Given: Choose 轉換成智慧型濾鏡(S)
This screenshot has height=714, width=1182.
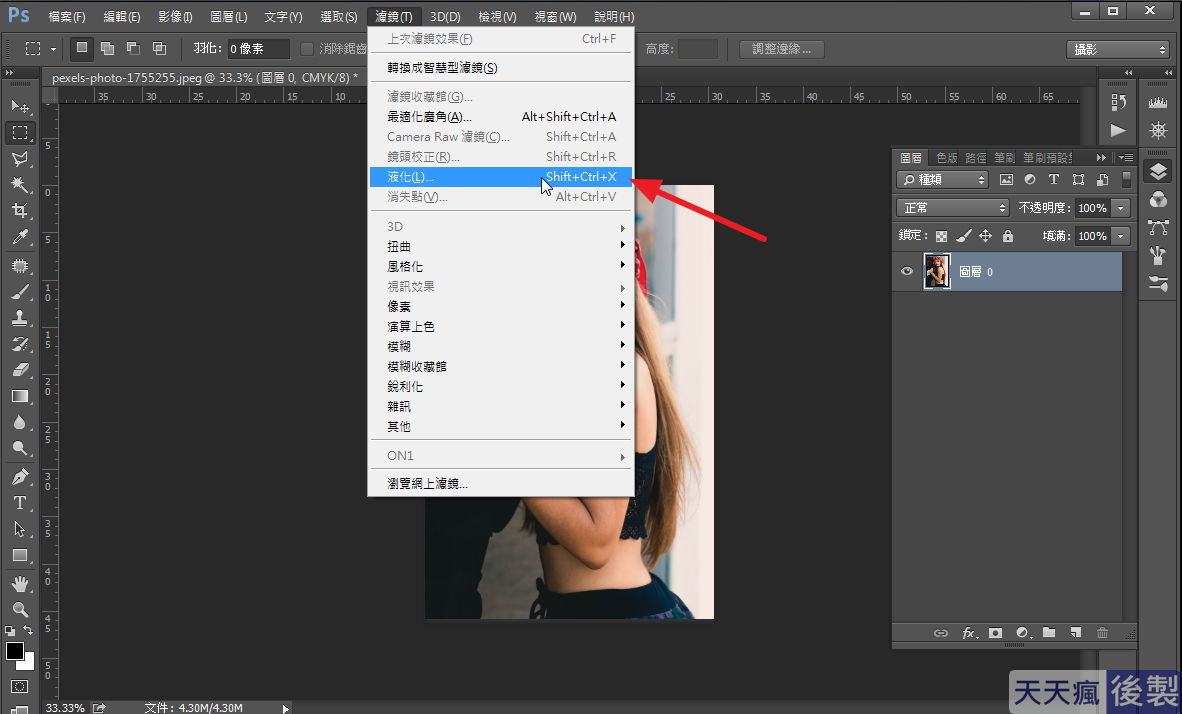Looking at the screenshot, I should pos(501,68).
